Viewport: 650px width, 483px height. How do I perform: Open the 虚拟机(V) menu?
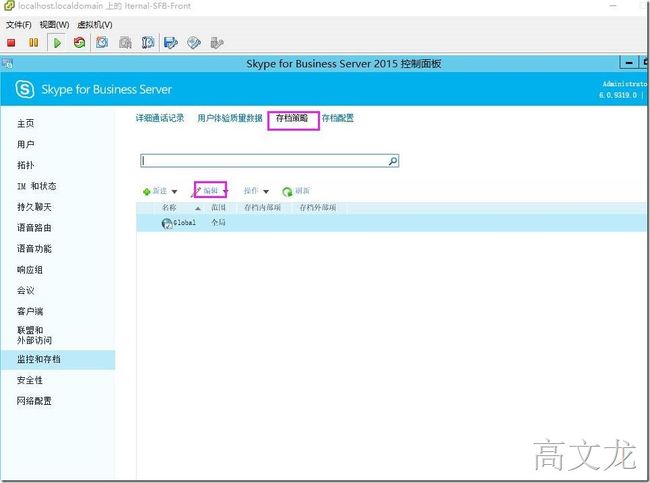coord(95,25)
